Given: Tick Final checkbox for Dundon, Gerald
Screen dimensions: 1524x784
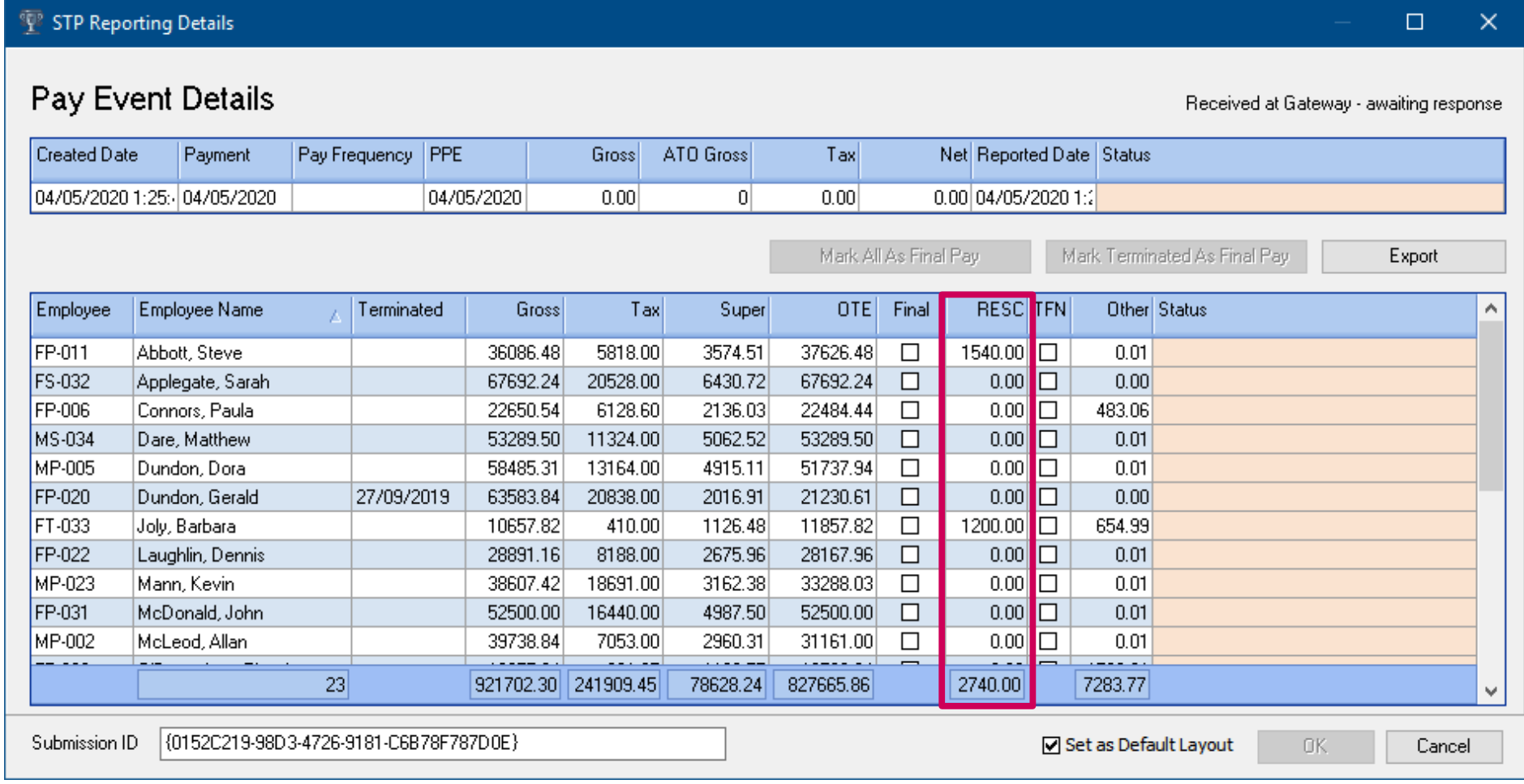Looking at the screenshot, I should tap(910, 497).
